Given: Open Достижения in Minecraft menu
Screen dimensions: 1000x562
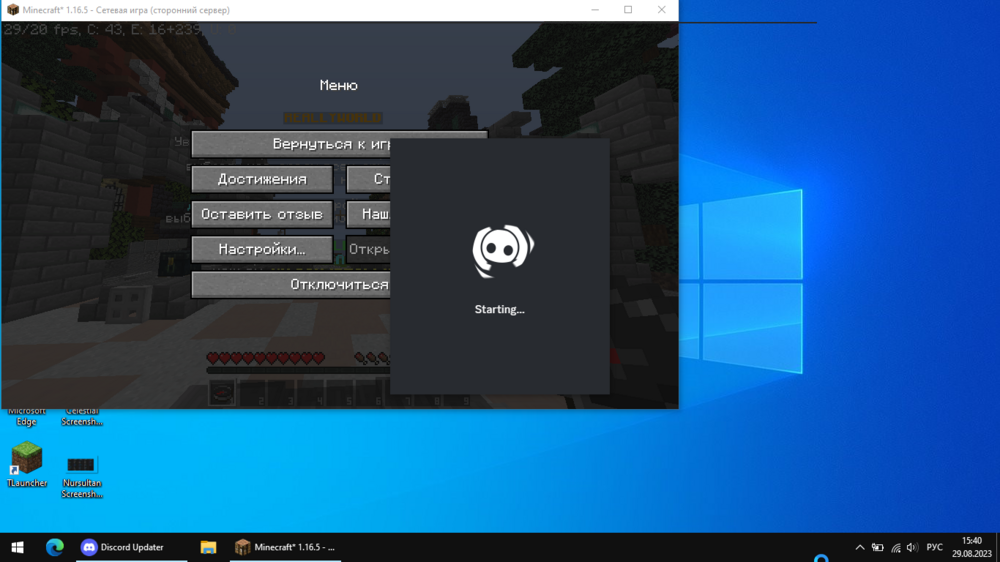Looking at the screenshot, I should pos(262,179).
